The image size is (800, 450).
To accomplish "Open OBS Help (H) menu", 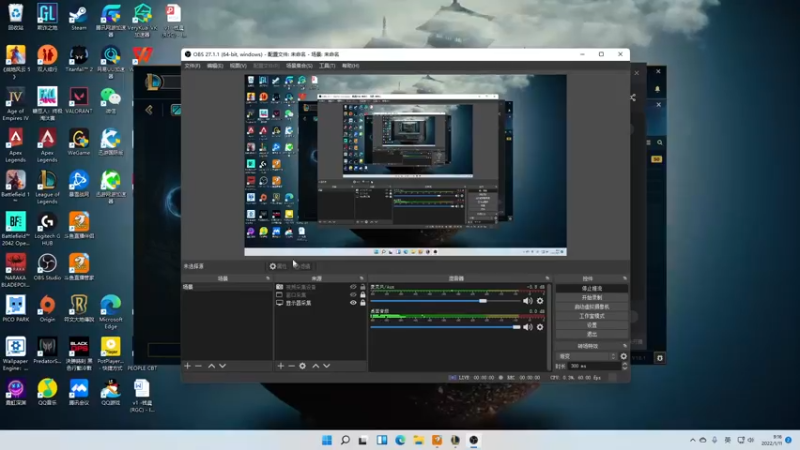I will click(x=351, y=66).
